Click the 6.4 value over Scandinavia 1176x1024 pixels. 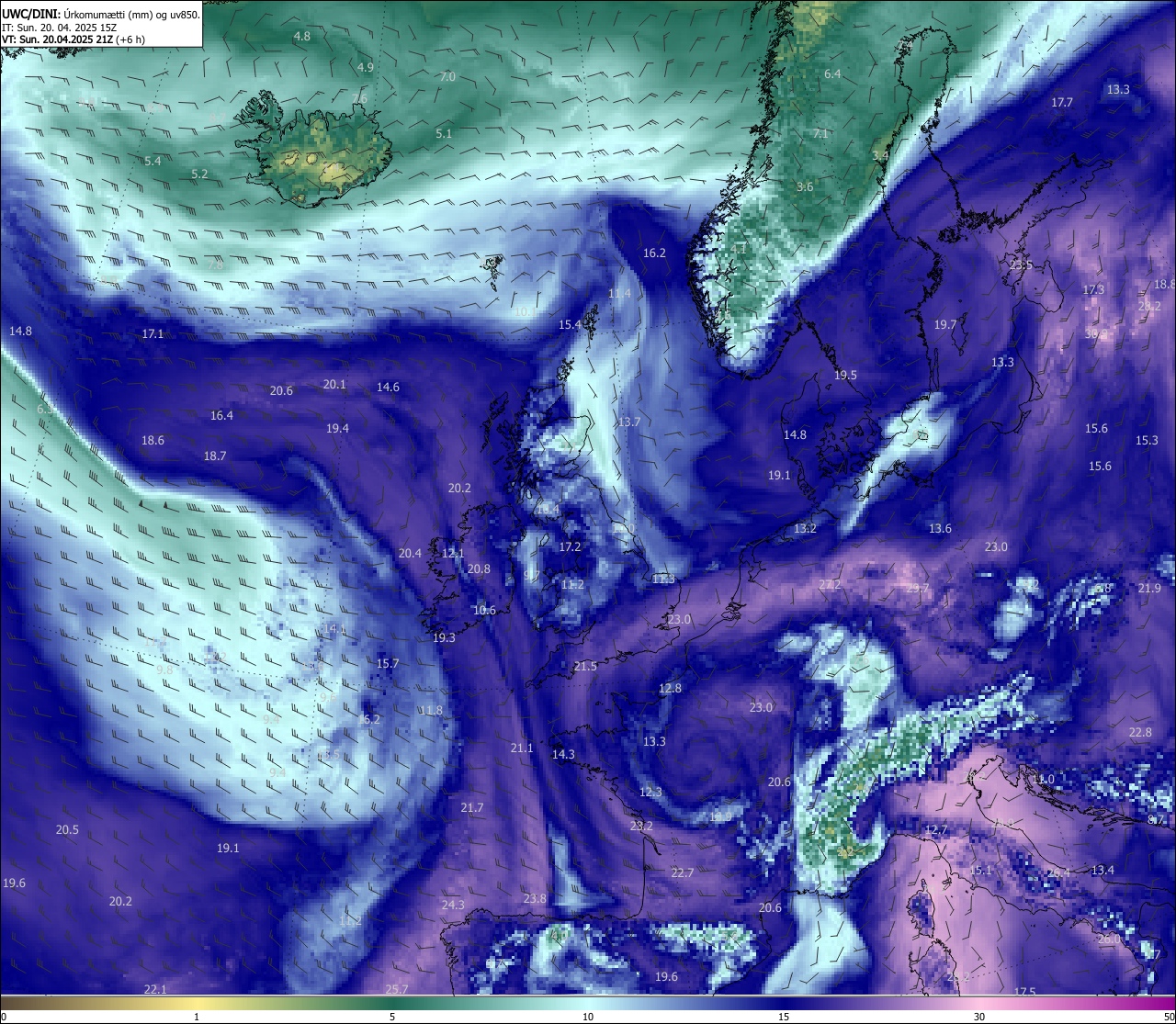(832, 73)
